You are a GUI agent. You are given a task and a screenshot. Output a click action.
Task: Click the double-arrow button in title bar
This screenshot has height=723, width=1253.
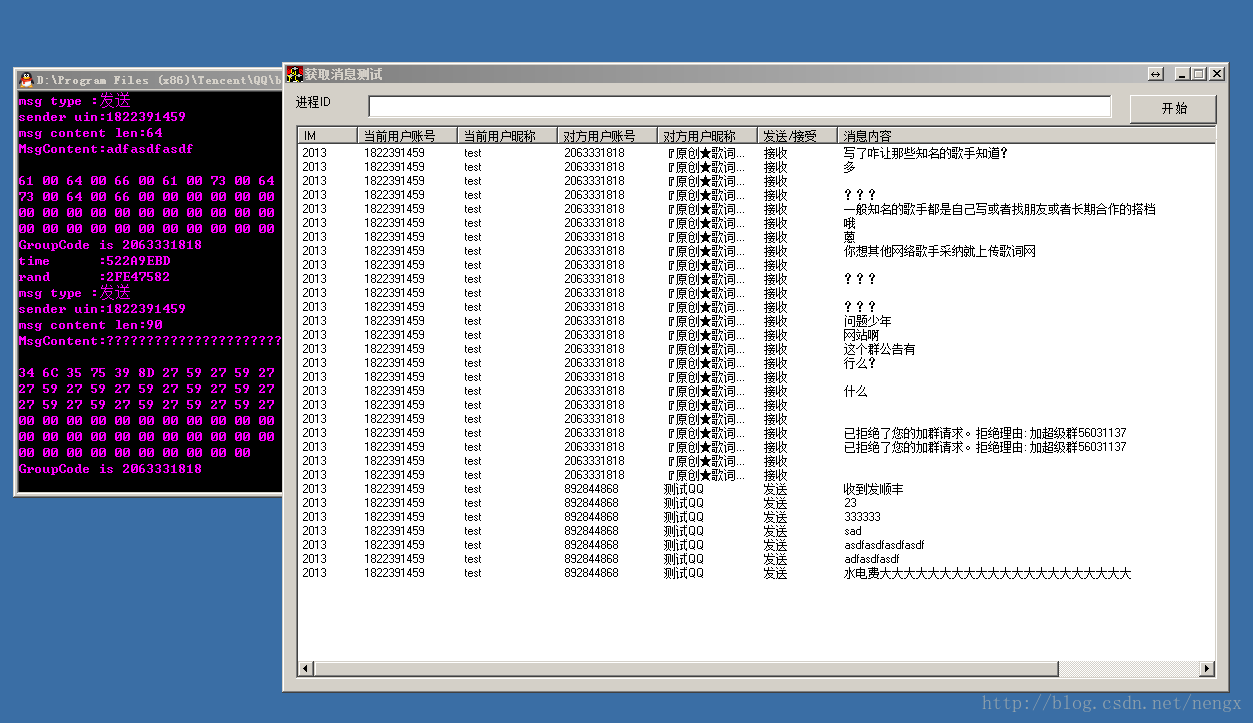(x=1155, y=74)
